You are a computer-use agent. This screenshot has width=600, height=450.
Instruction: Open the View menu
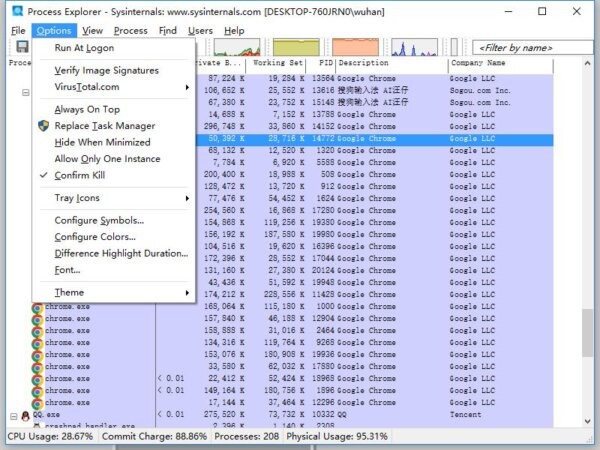pos(92,31)
